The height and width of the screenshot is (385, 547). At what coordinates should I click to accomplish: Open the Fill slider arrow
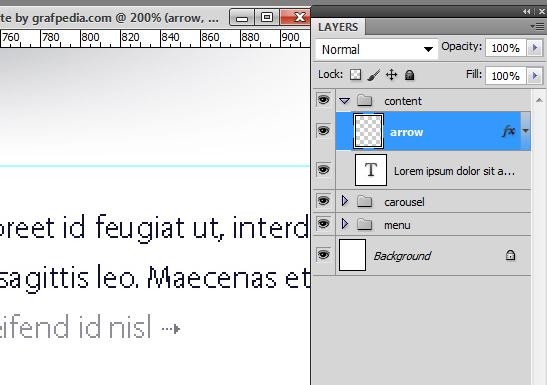(535, 75)
